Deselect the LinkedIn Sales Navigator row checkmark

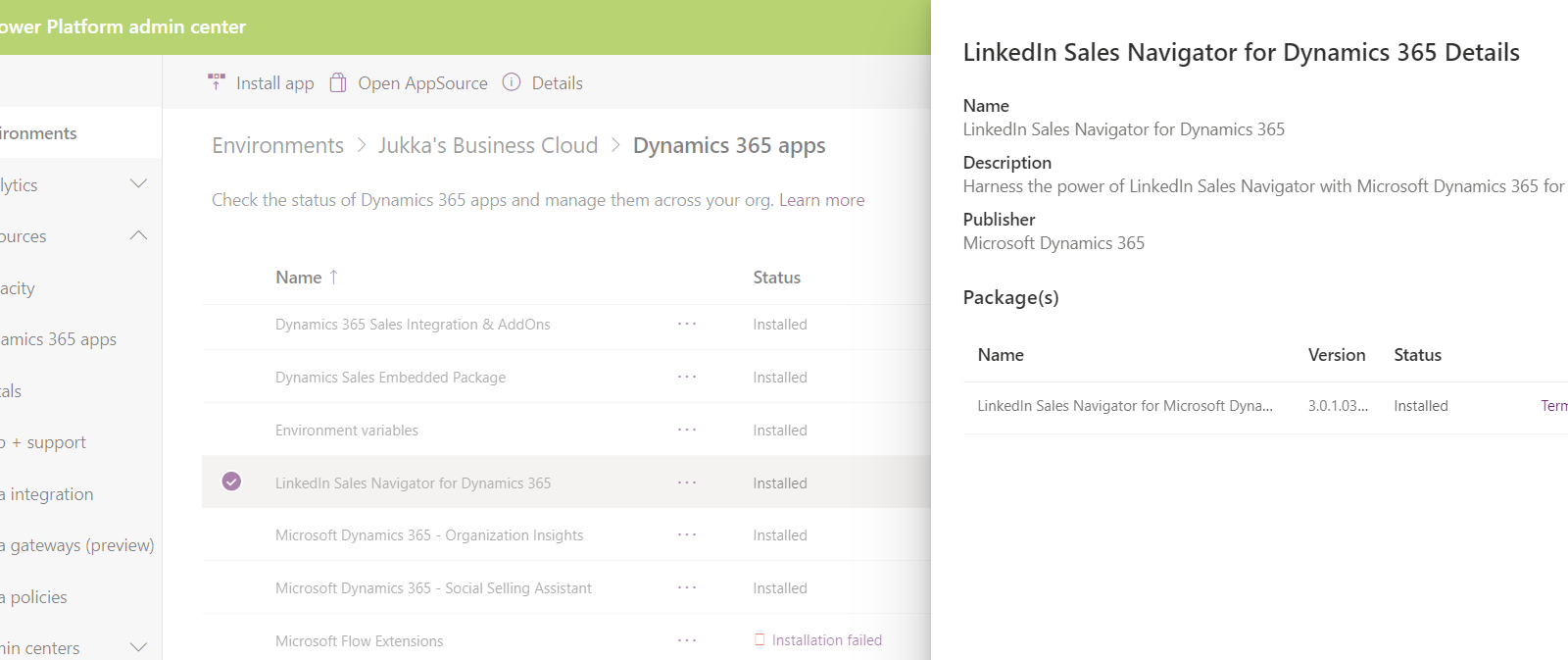[x=231, y=482]
